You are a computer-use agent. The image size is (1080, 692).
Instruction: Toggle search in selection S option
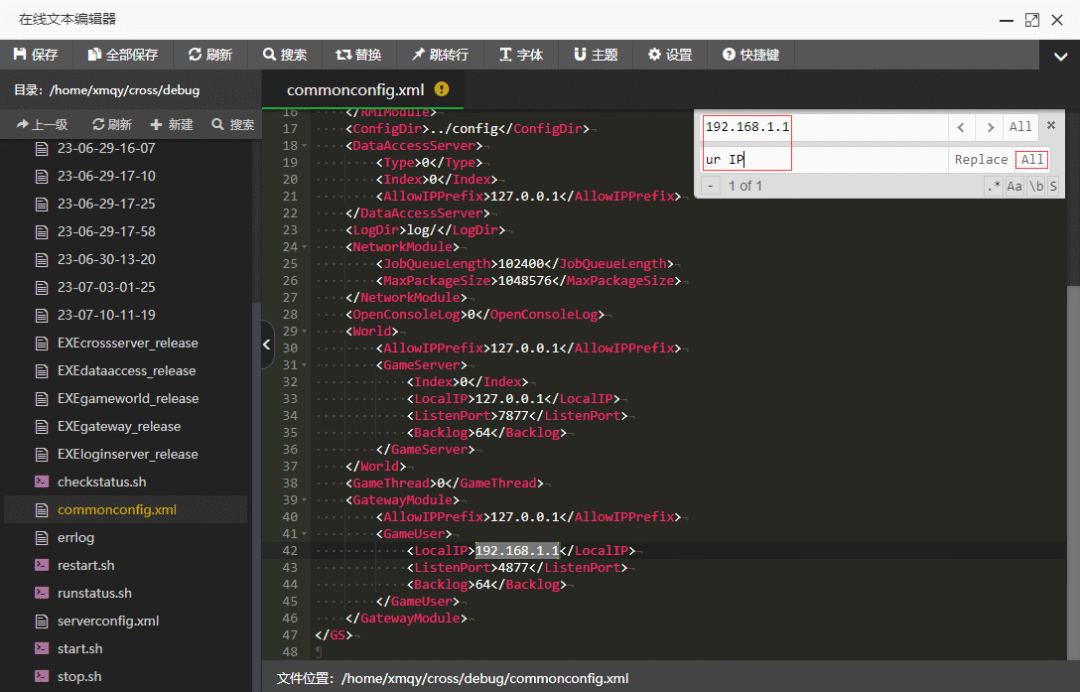[x=1053, y=186]
